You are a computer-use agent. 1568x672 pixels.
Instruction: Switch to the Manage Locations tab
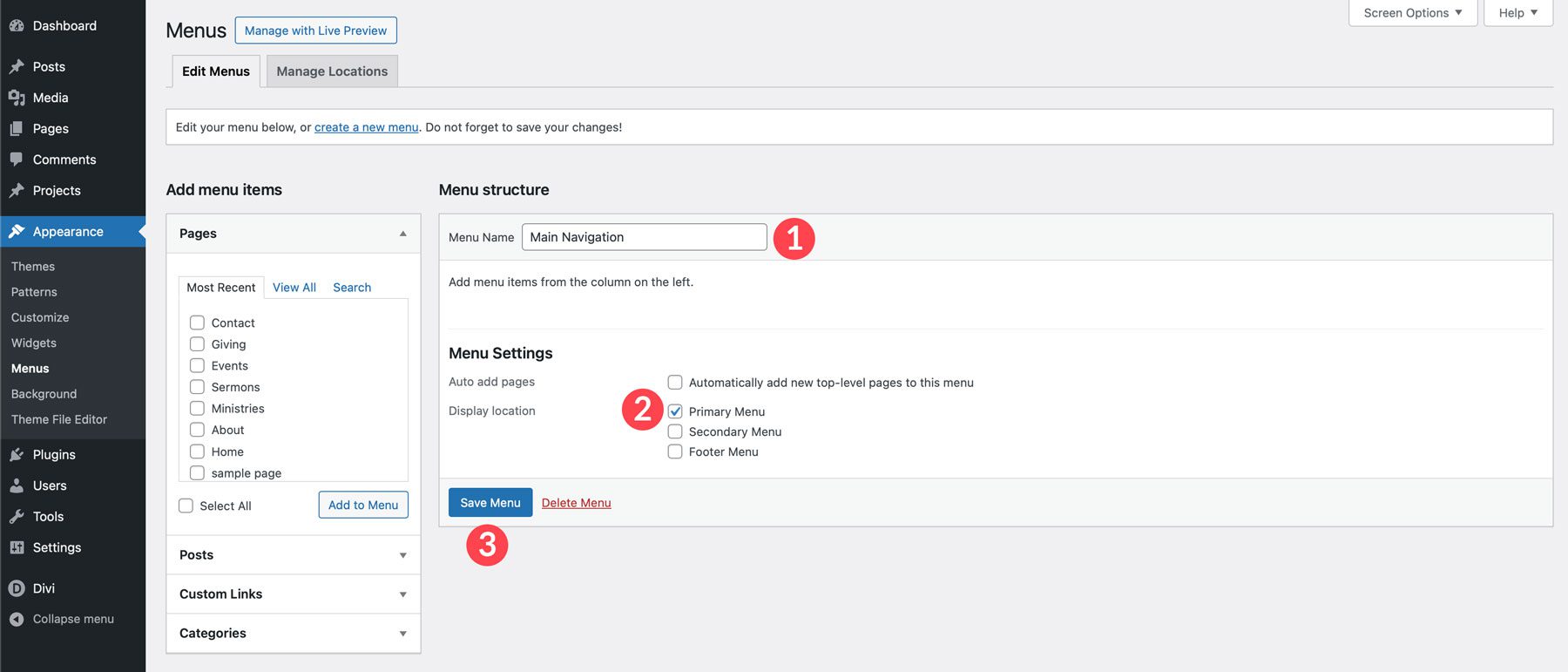(x=332, y=71)
